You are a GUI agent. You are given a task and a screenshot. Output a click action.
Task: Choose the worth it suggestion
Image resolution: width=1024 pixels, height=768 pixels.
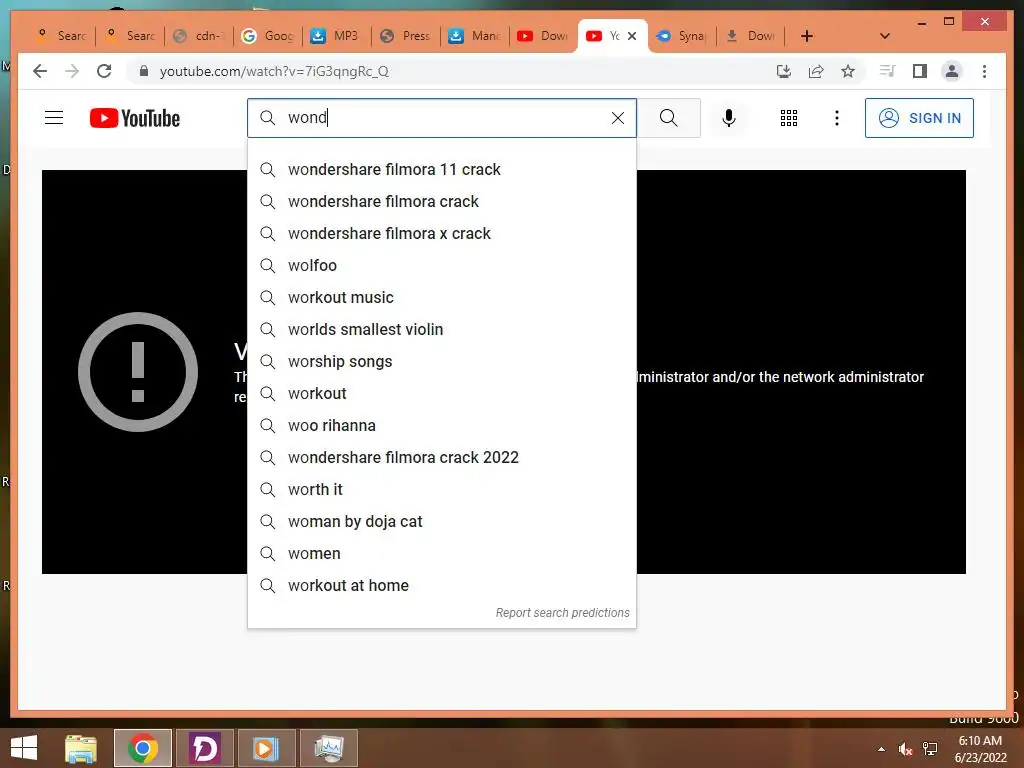pos(441,489)
